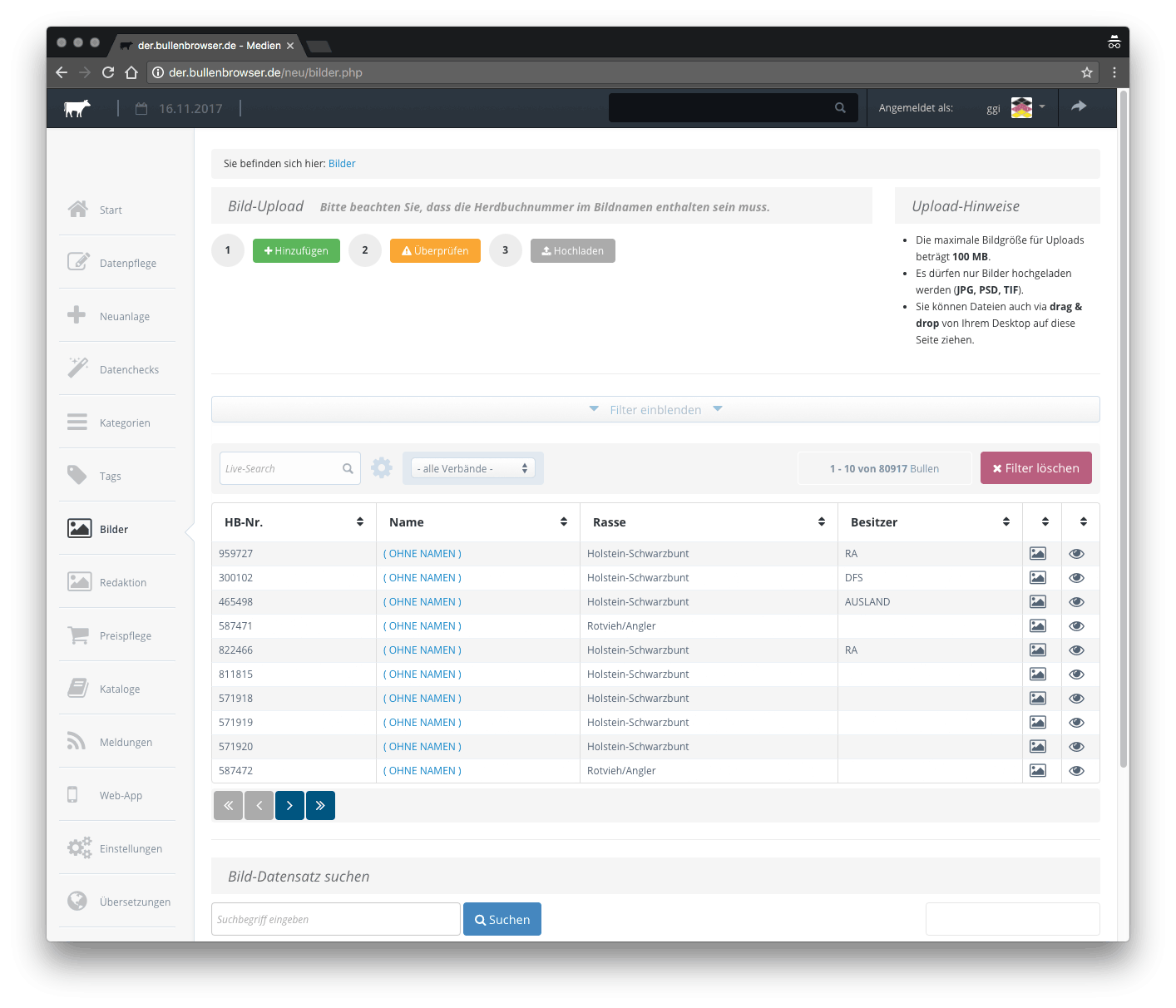Image resolution: width=1176 pixels, height=1008 pixels.
Task: Open the language flag dropdown
Action: coord(1028,107)
